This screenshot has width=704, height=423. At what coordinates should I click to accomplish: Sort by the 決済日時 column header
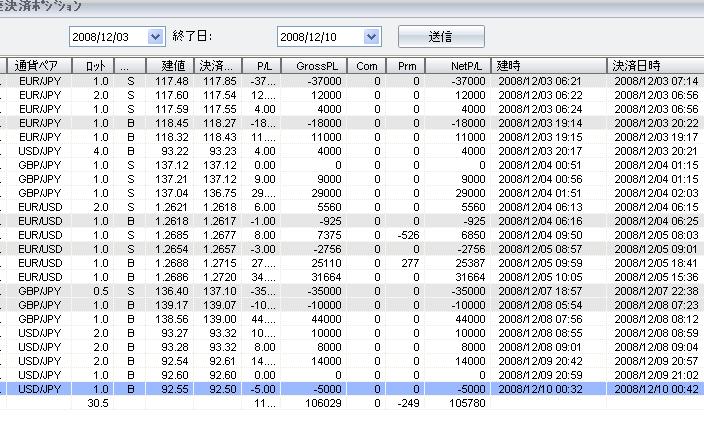[656, 66]
